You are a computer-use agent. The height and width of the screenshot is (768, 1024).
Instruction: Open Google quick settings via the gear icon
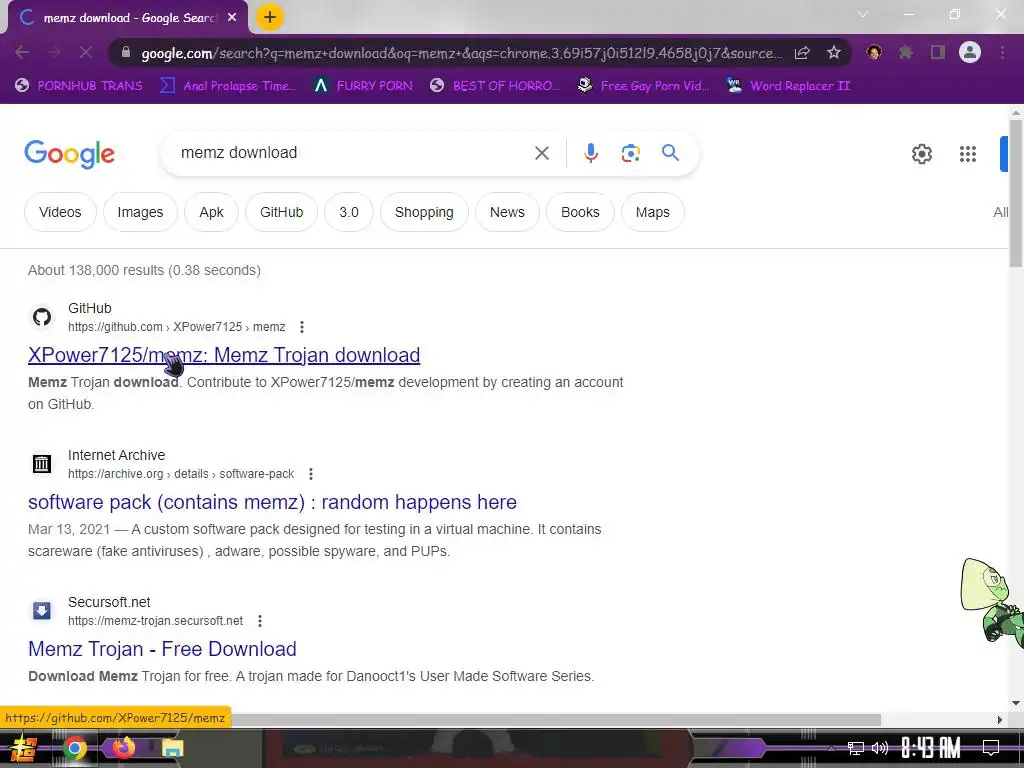[921, 154]
